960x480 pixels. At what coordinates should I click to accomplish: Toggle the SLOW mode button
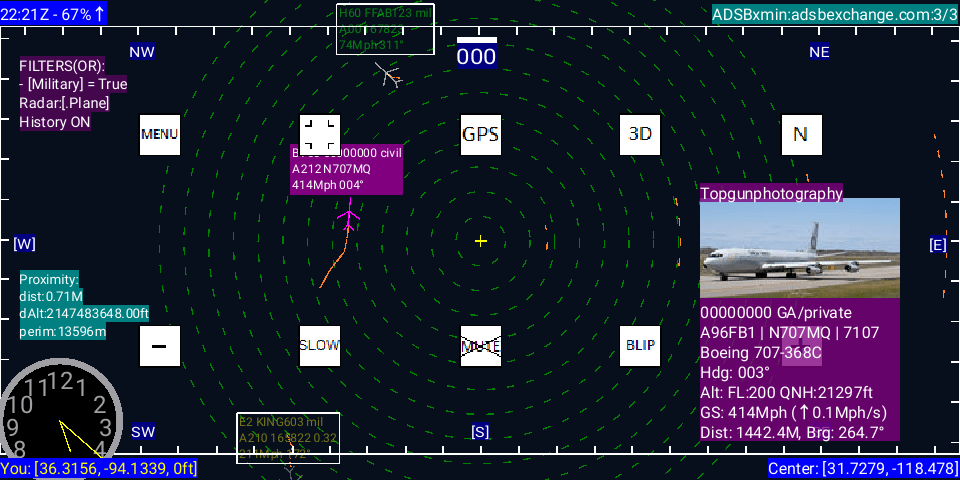click(x=320, y=346)
